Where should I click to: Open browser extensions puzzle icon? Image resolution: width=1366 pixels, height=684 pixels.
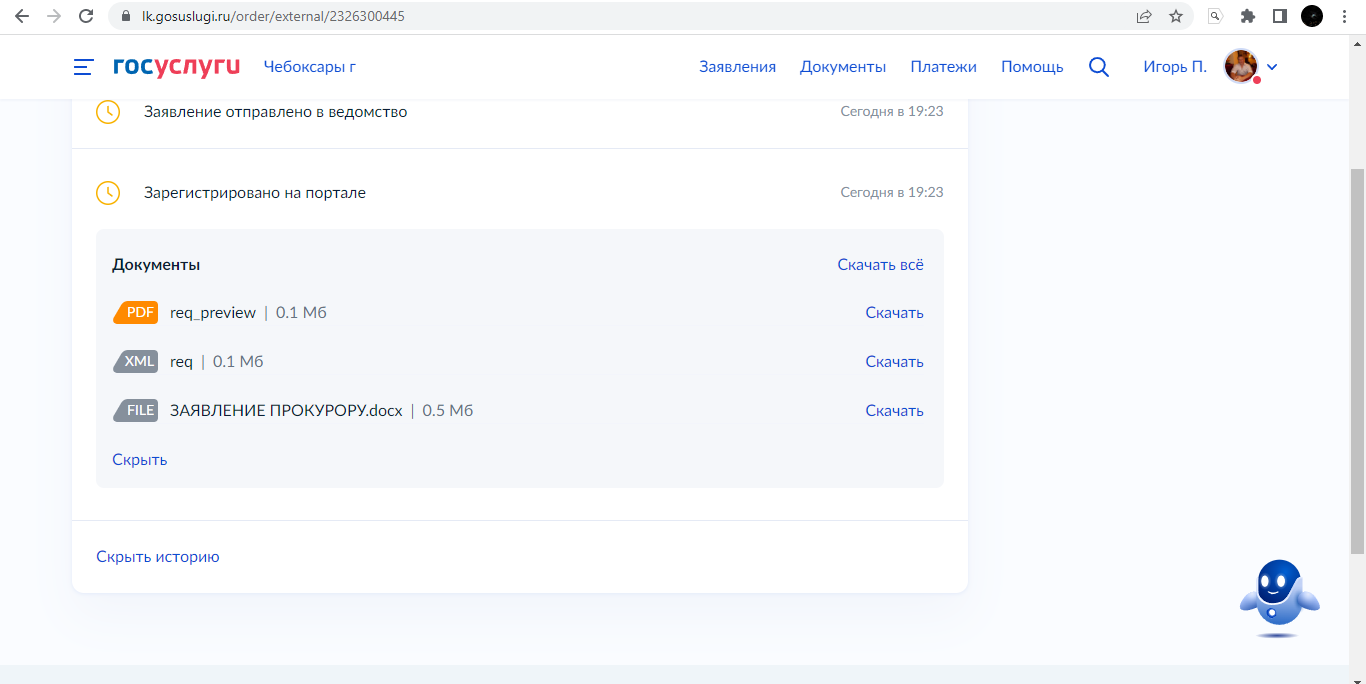[1247, 16]
